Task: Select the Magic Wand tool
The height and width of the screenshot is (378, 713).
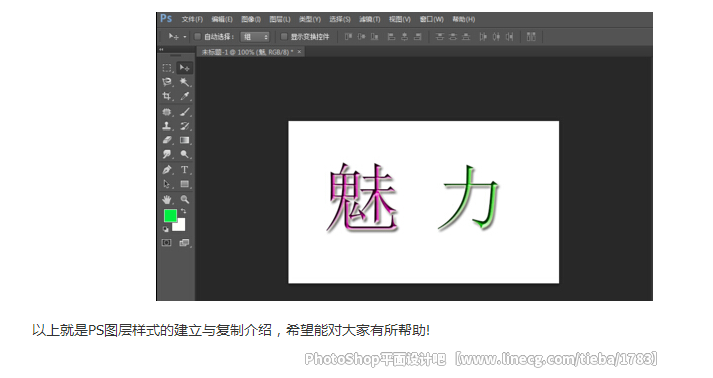Action: tap(184, 82)
